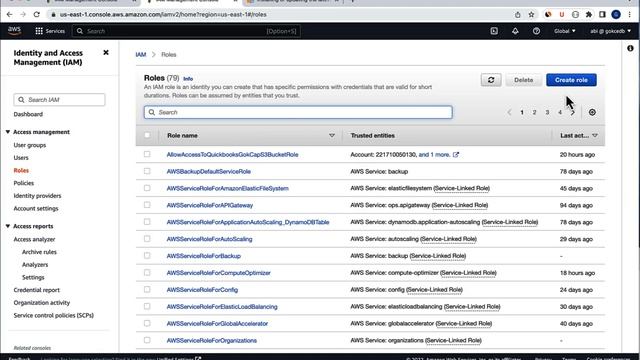The image size is (640, 360).
Task: Open Access analyzer in sidebar
Action: click(34, 239)
